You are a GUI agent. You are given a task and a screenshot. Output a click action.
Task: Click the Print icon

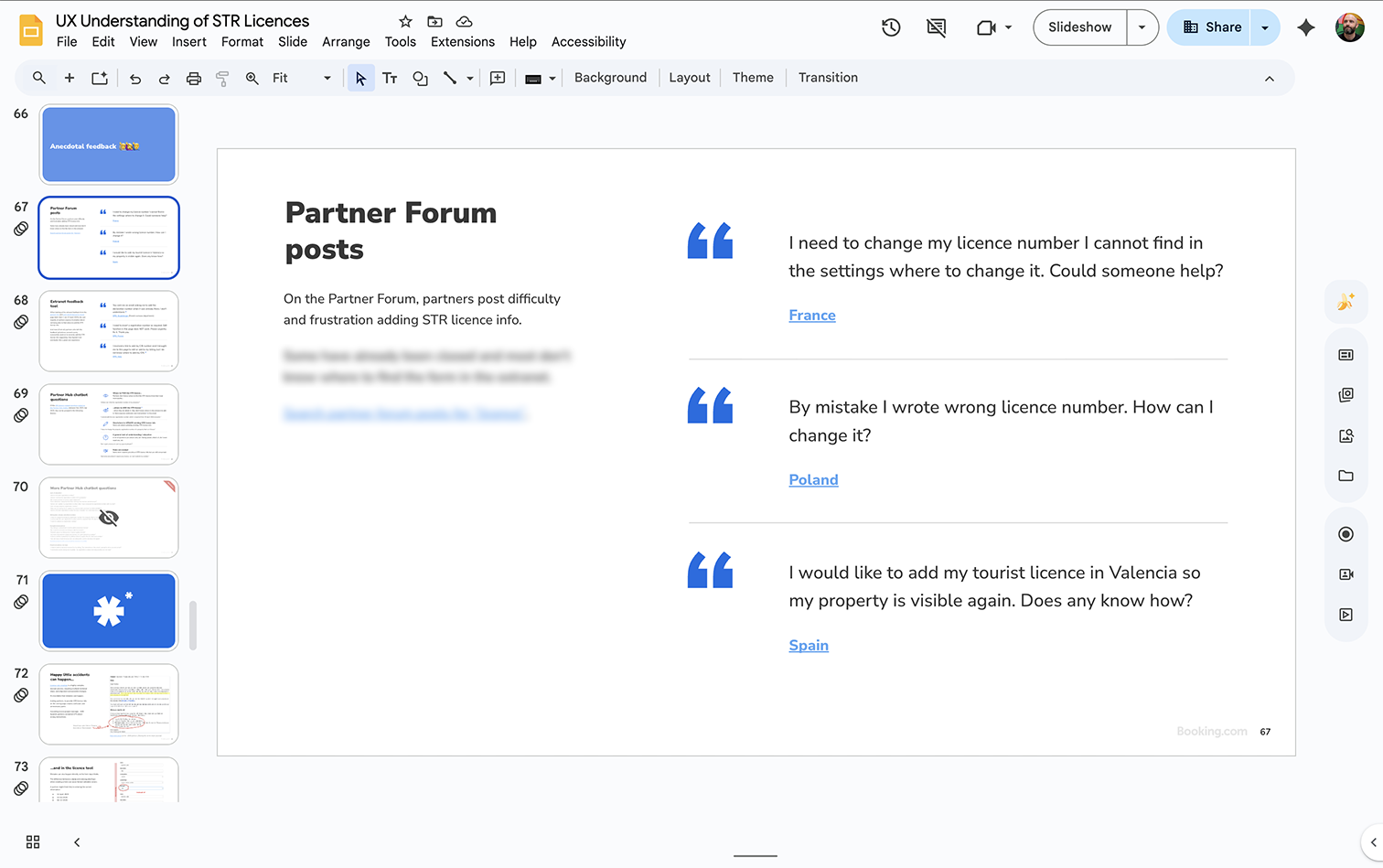click(193, 78)
